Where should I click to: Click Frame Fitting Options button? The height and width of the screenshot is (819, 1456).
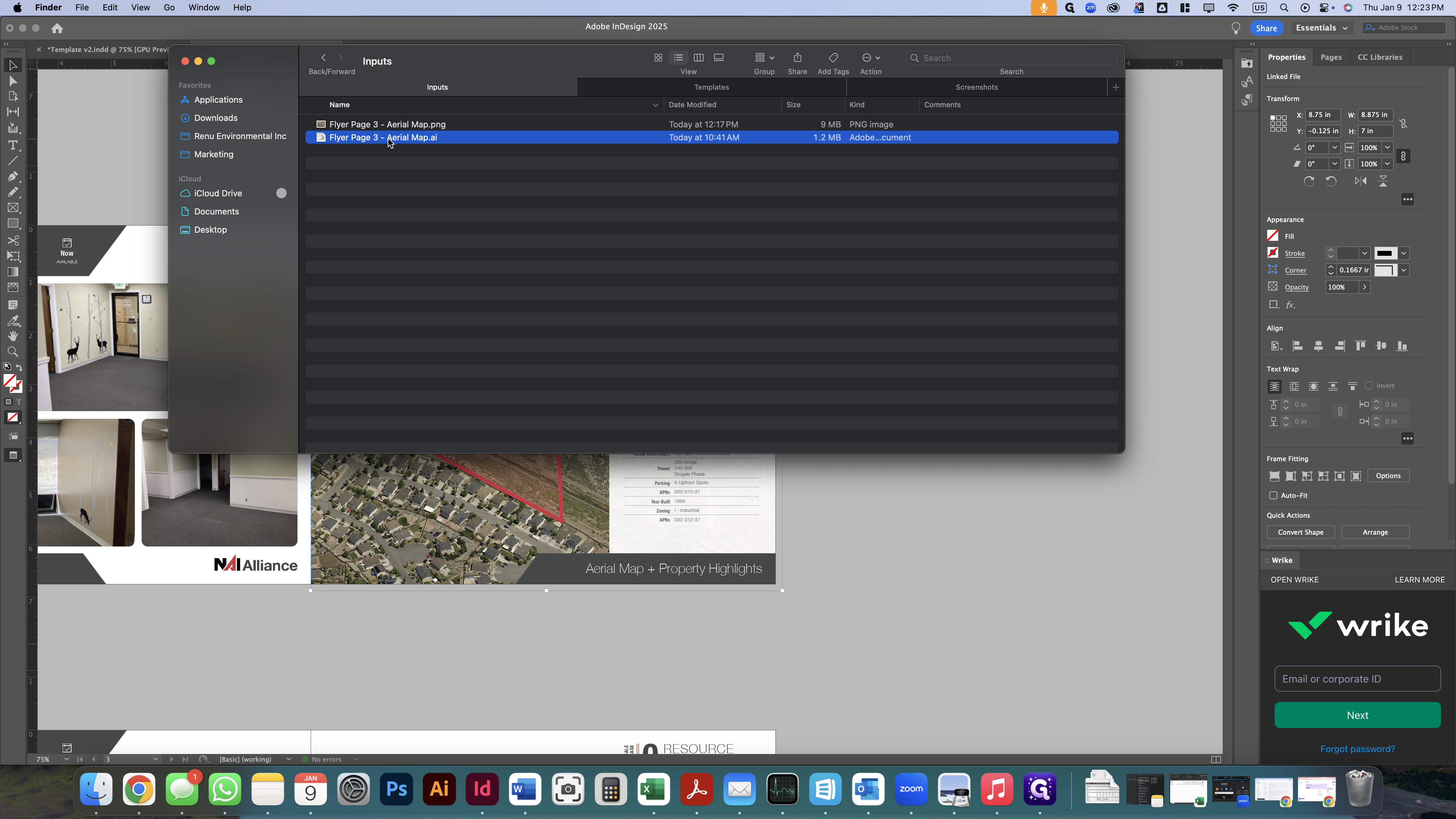[1388, 476]
